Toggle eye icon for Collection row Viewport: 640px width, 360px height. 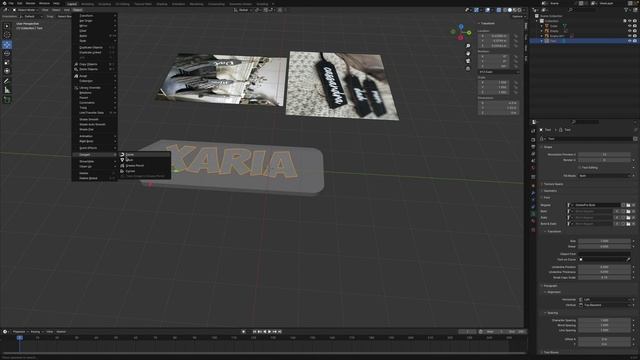point(630,21)
